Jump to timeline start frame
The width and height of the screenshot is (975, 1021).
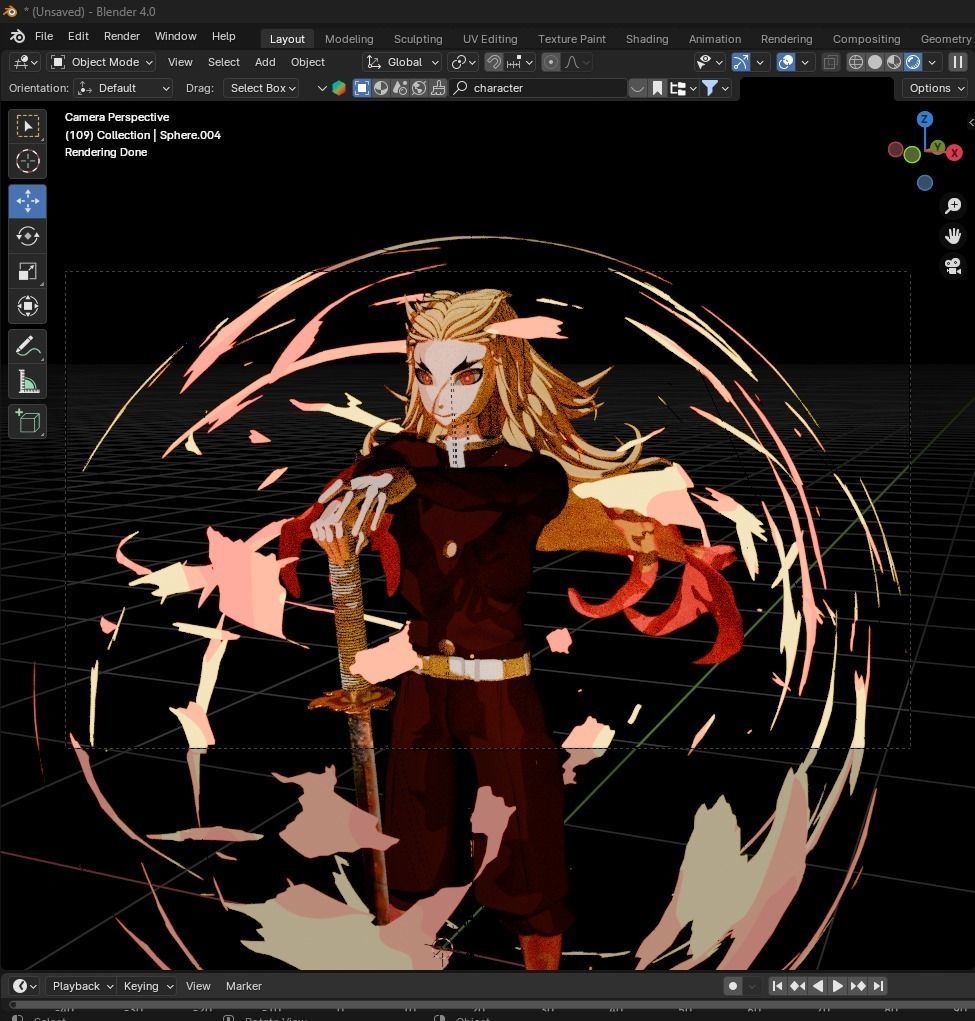(777, 986)
